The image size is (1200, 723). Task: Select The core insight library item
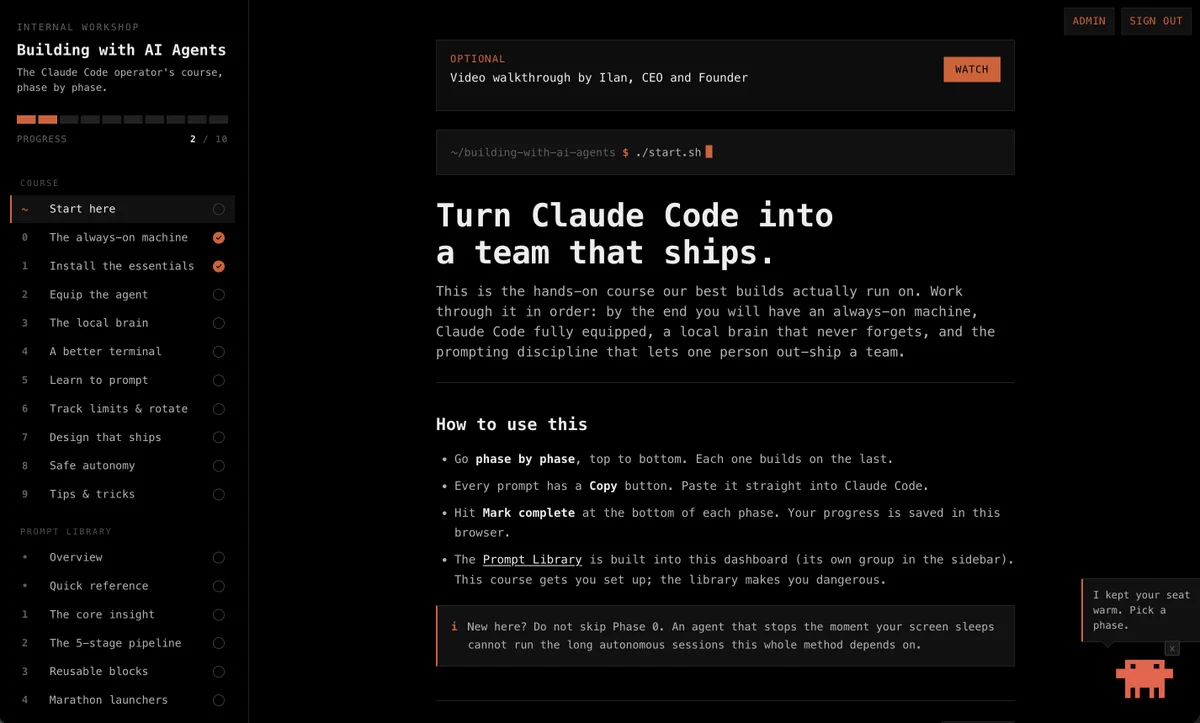pyautogui.click(x=123, y=615)
